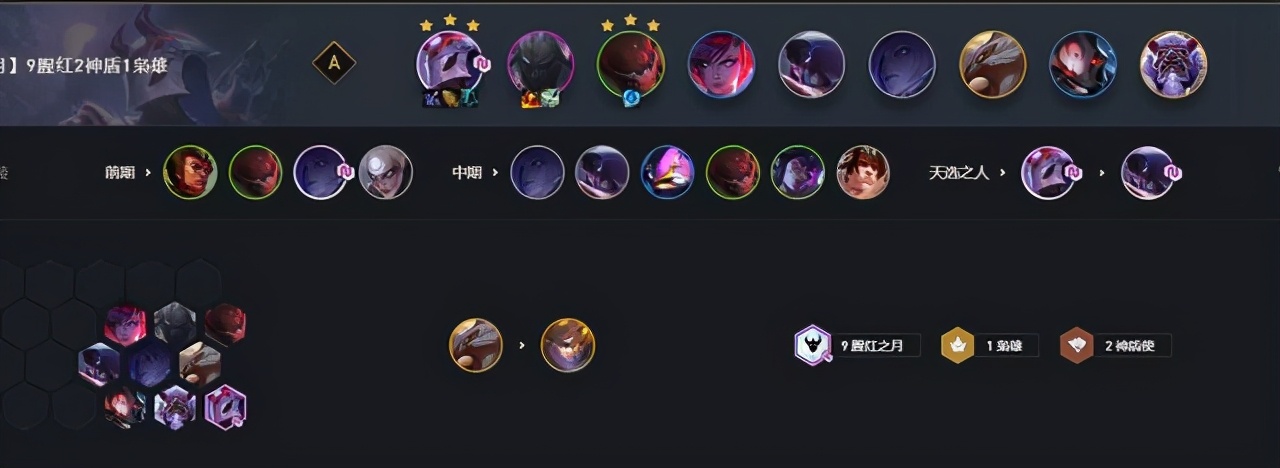Click the three-star green-bordered champion in top row

coord(631,63)
